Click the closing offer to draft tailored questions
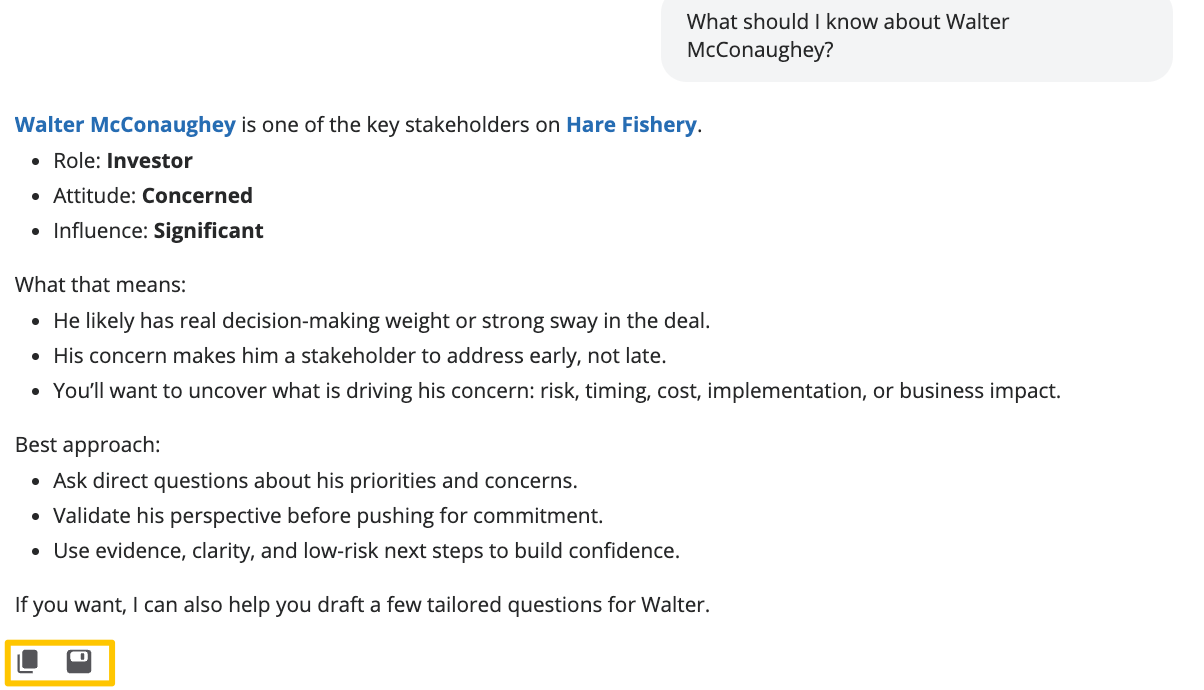1204x690 pixels. (362, 605)
